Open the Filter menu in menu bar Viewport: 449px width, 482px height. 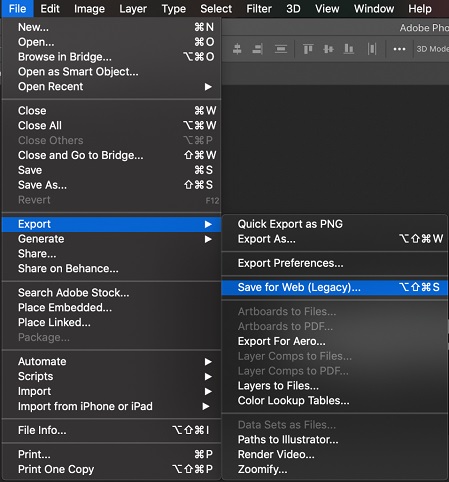tap(259, 9)
